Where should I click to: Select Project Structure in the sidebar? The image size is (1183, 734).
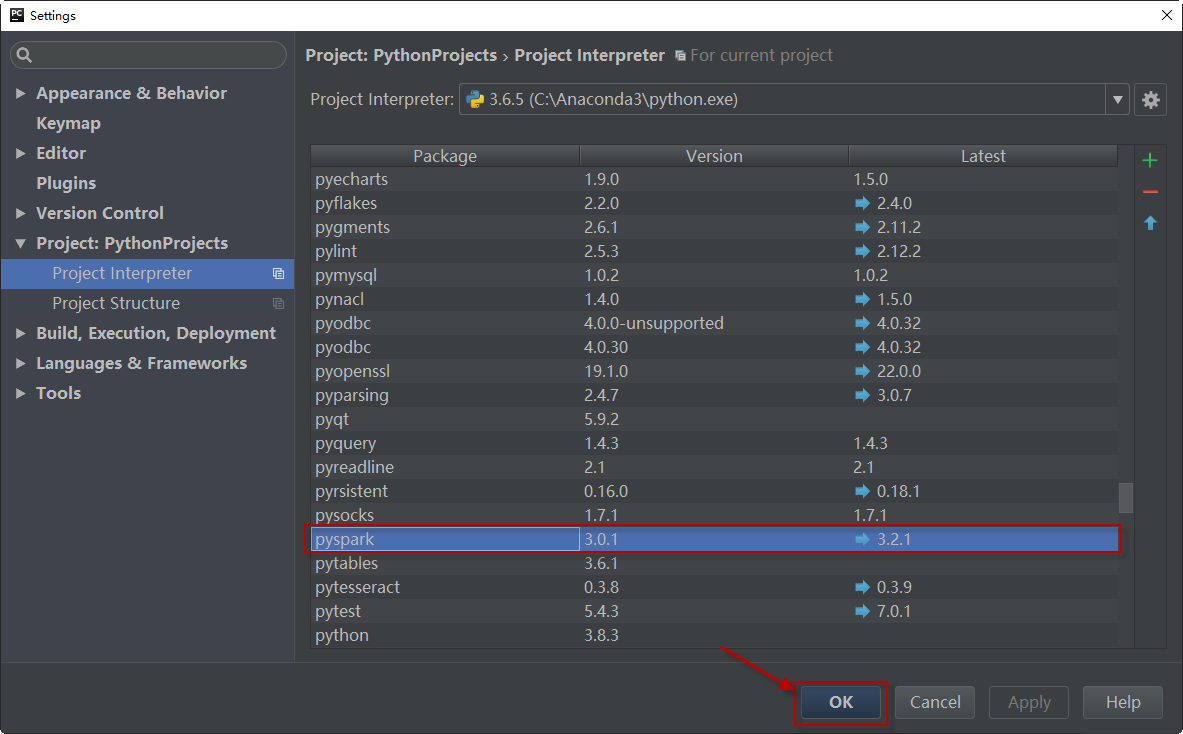tap(116, 303)
